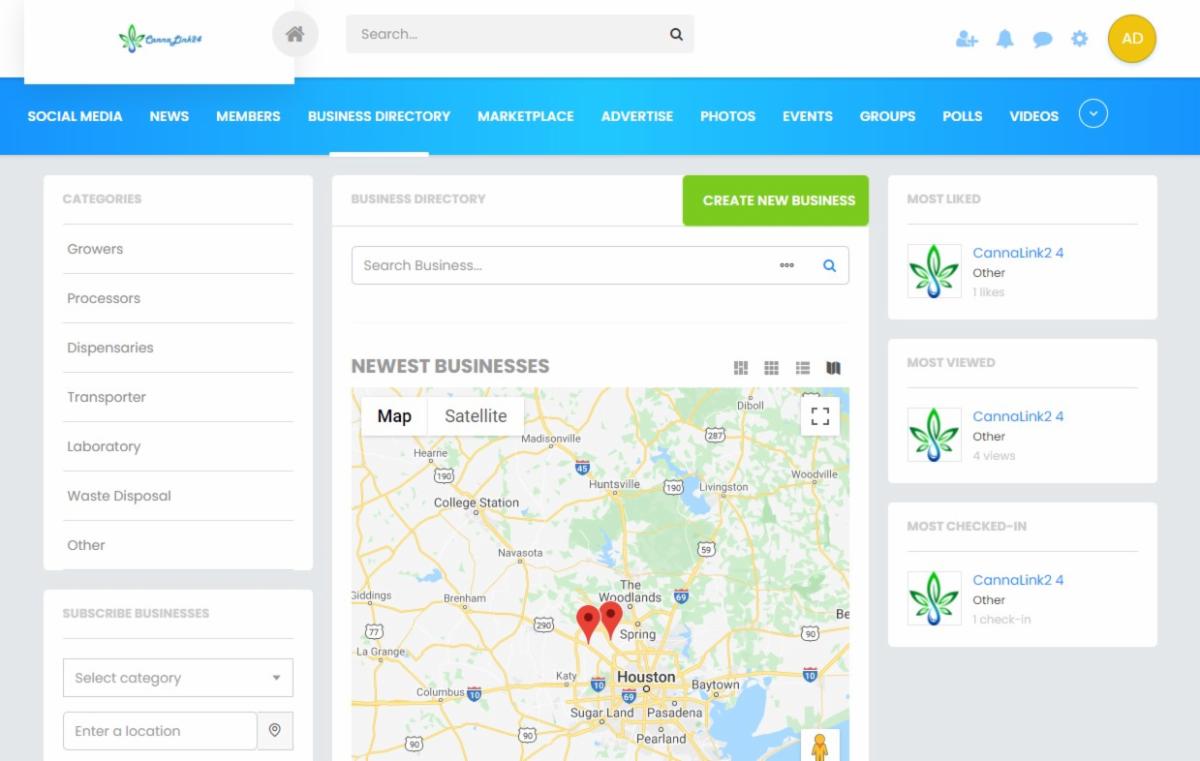
Task: Open the settings gear icon
Action: pos(1079,39)
